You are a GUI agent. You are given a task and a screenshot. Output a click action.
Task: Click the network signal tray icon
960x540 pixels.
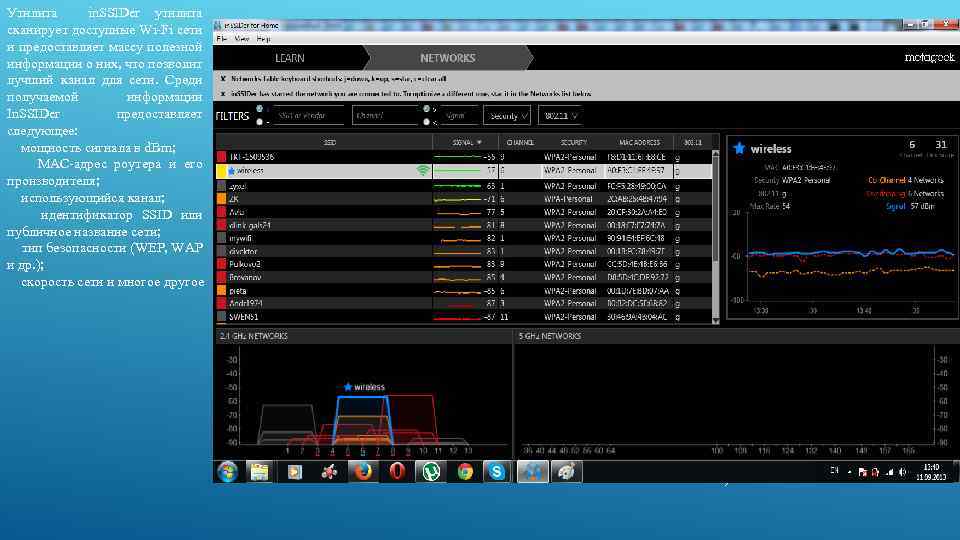point(889,472)
